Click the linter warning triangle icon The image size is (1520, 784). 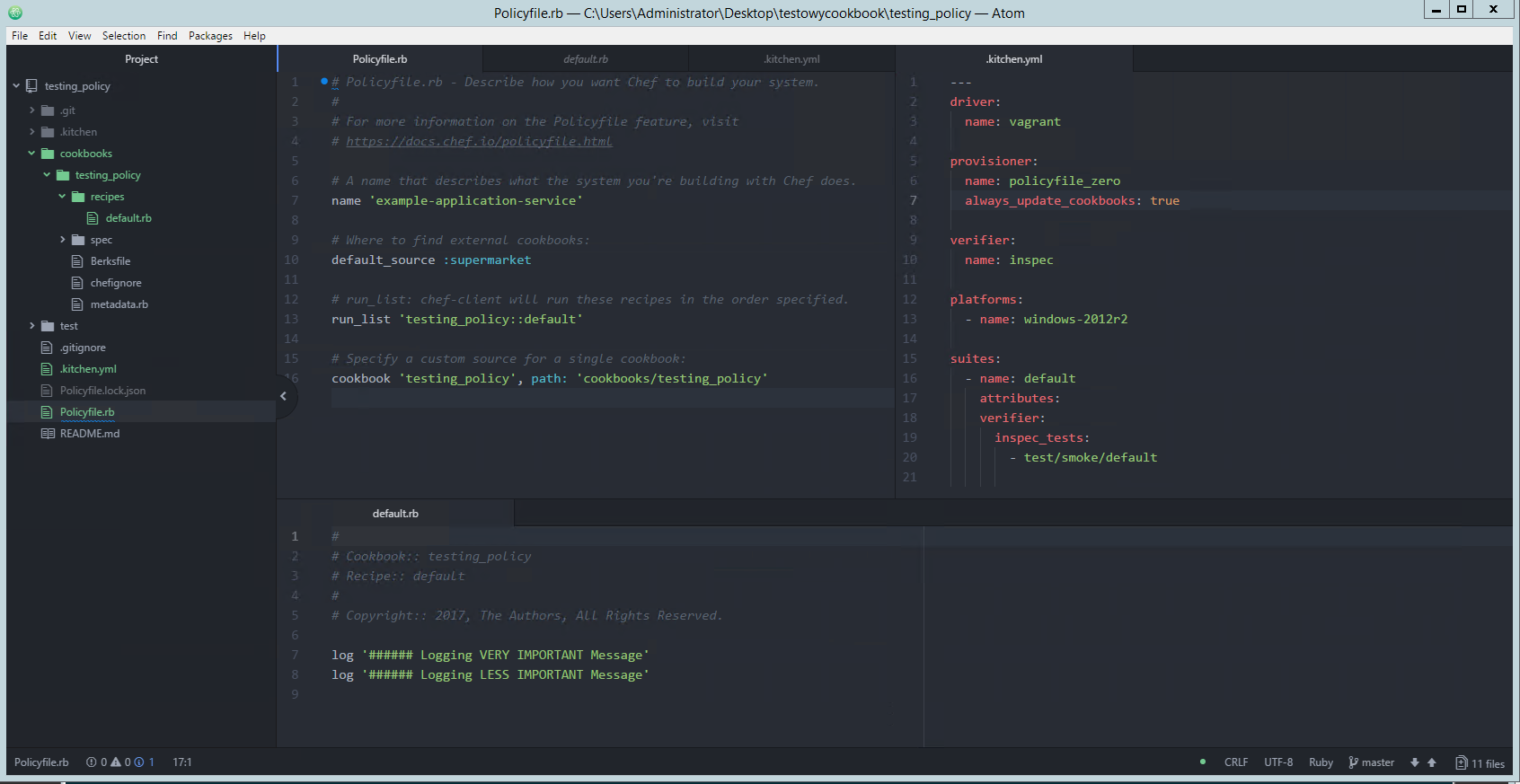coord(116,762)
